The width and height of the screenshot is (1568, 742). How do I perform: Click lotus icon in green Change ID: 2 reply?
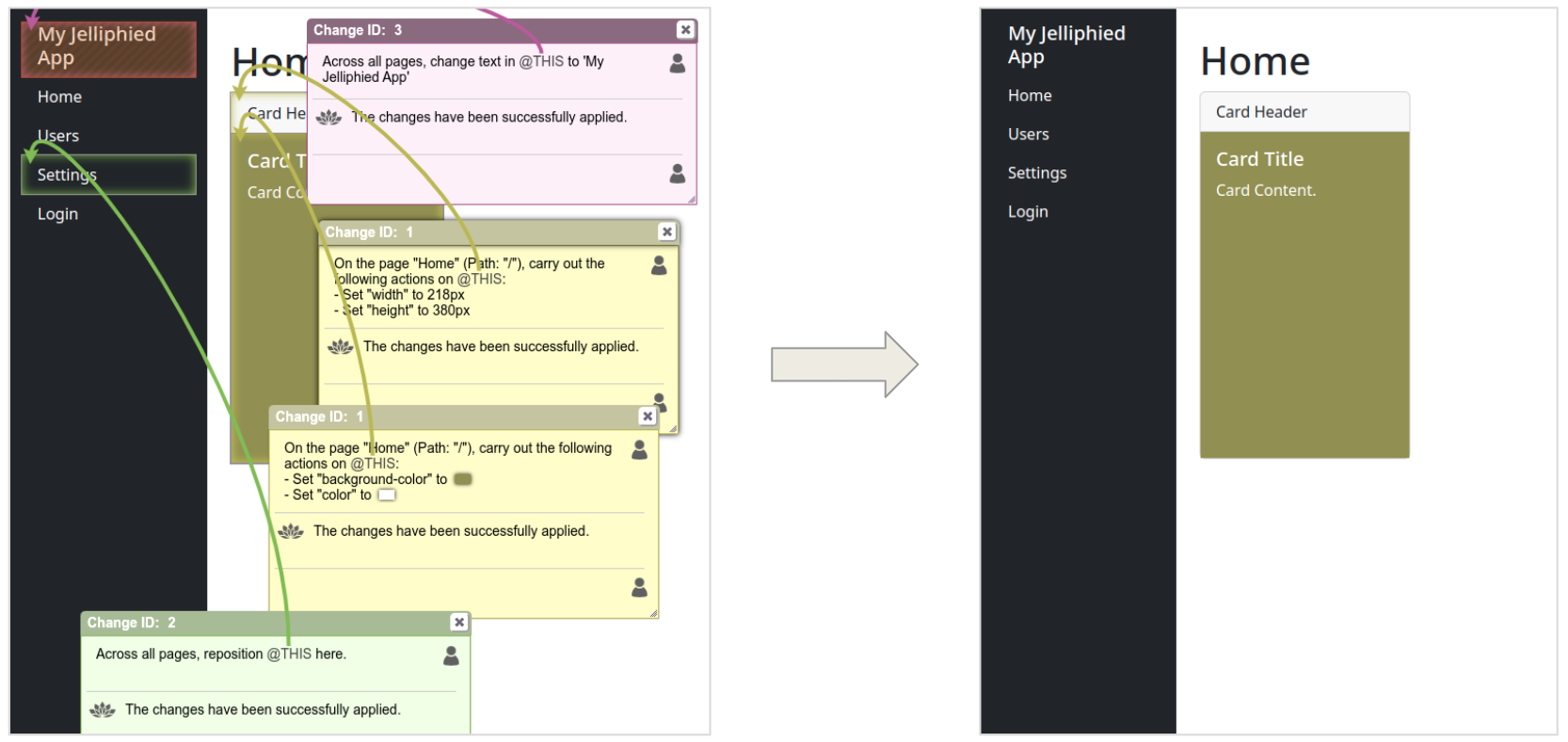click(x=102, y=710)
